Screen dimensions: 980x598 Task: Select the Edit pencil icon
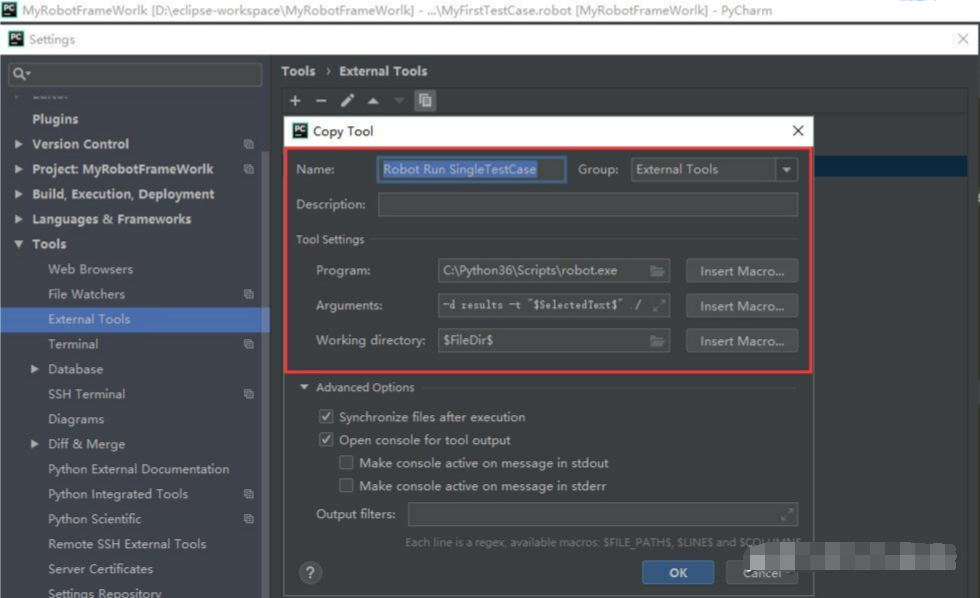click(346, 100)
